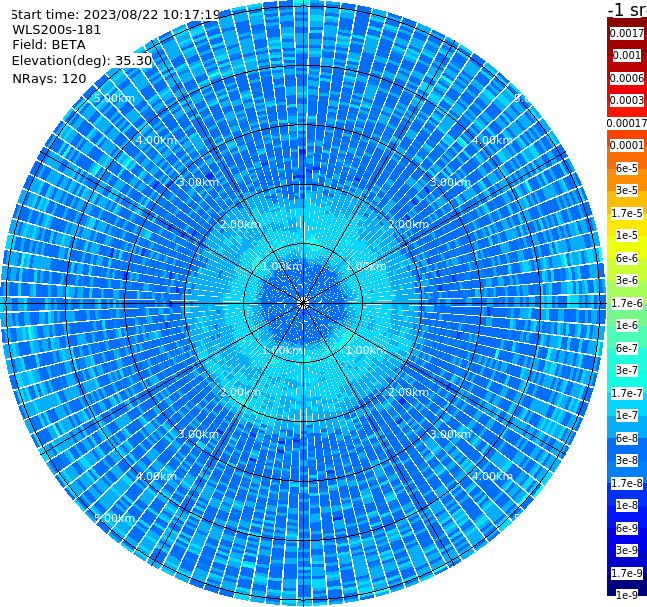Click the 1.7e-6 color bar label
This screenshot has width=647, height=607.
627,303
